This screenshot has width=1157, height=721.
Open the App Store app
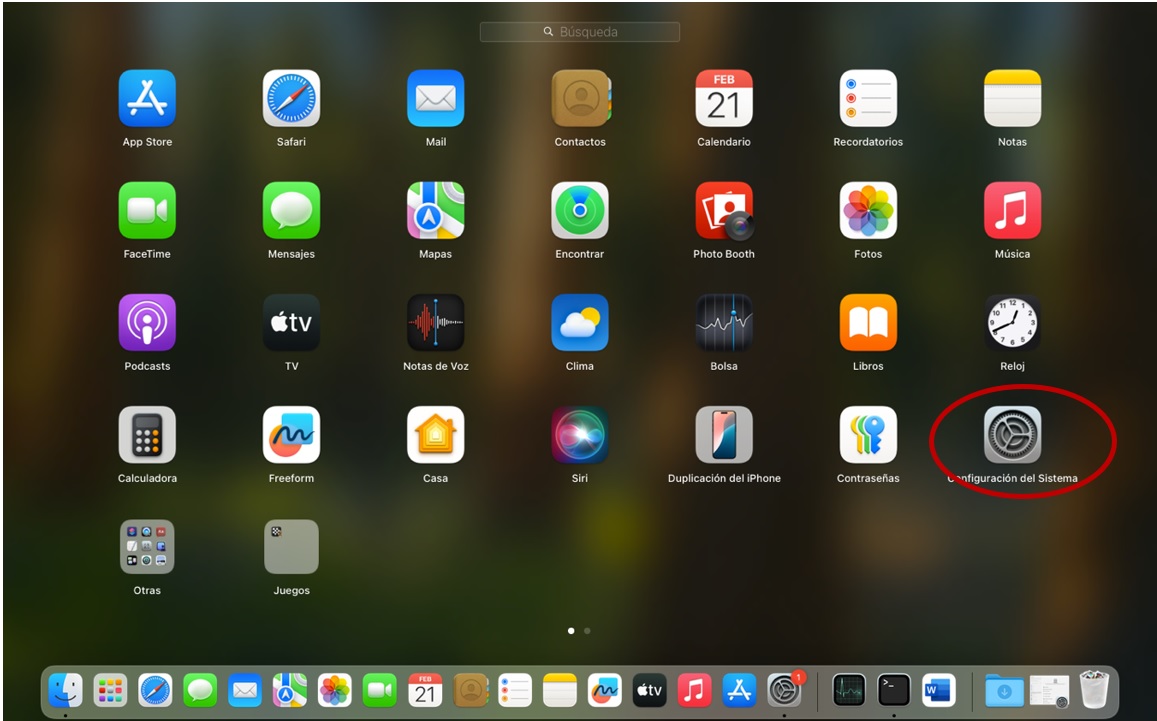coord(147,99)
